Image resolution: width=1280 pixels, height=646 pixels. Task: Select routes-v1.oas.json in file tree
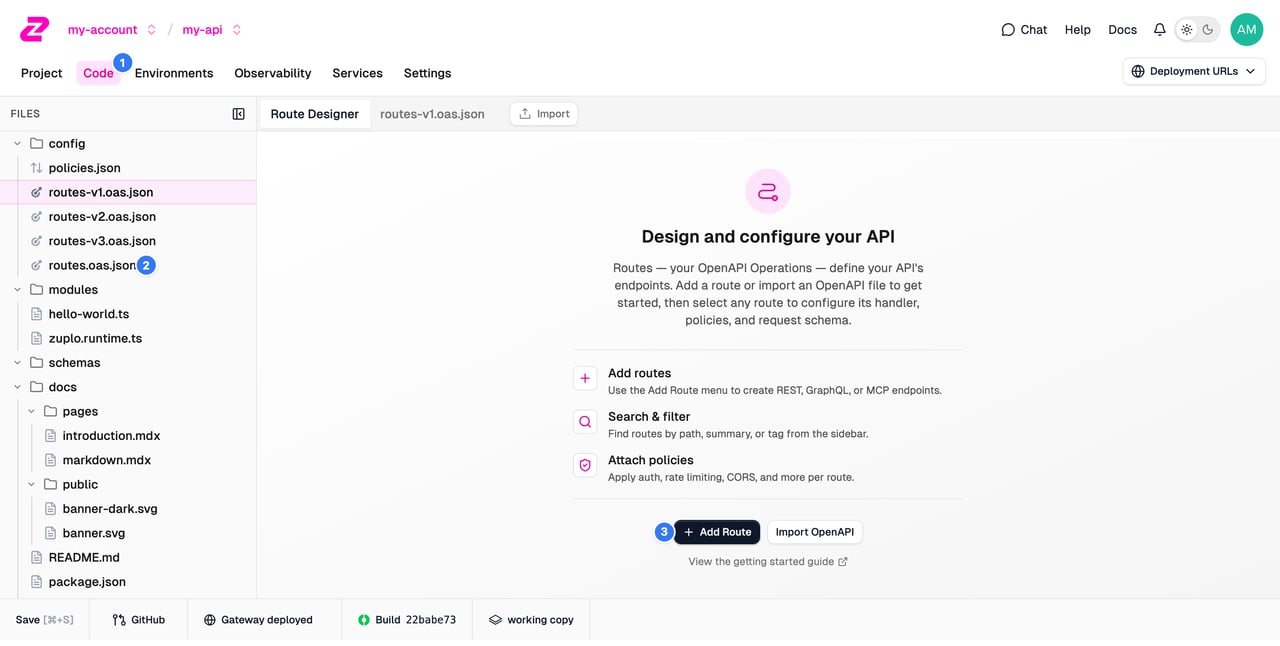click(128, 192)
